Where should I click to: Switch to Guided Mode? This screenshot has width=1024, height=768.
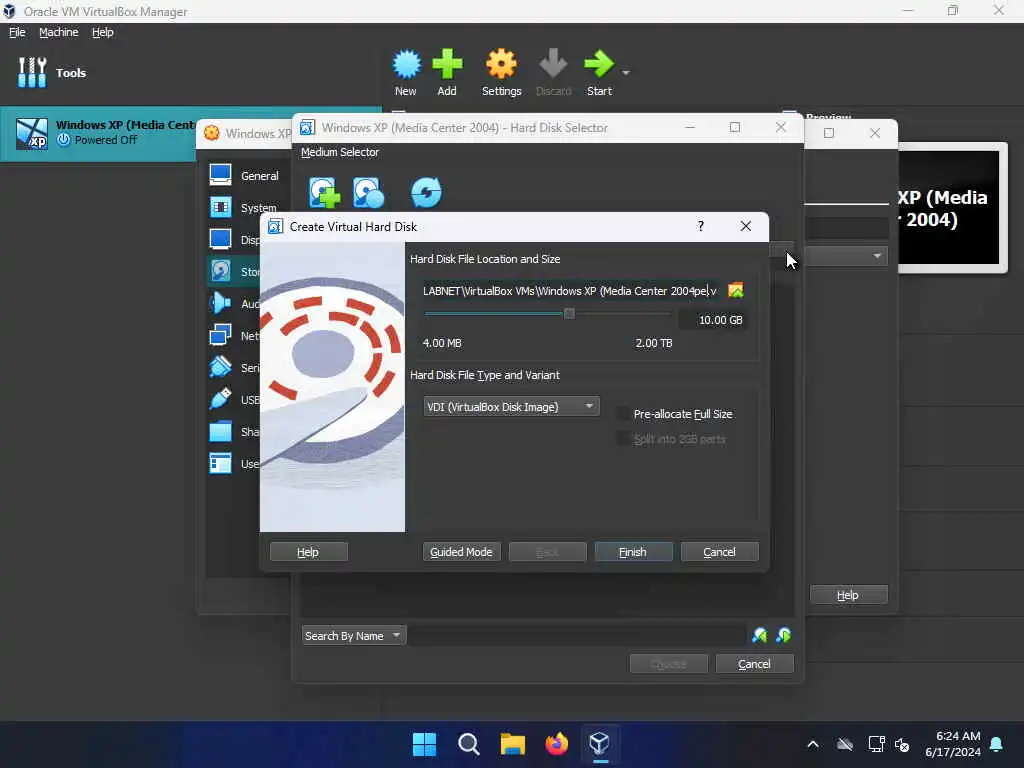(x=461, y=552)
